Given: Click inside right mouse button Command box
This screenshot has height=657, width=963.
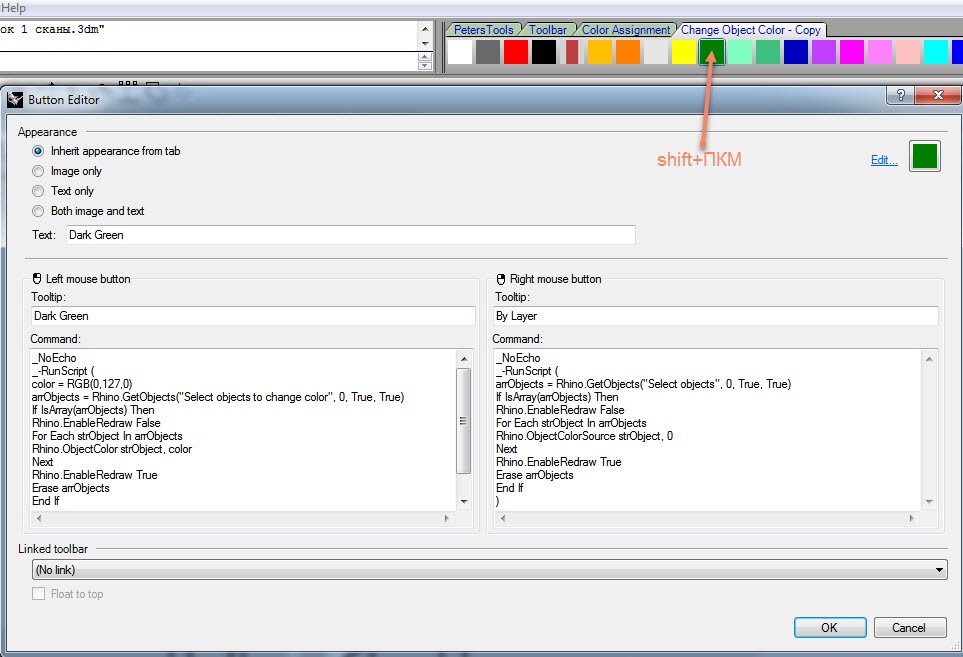Looking at the screenshot, I should (x=707, y=430).
